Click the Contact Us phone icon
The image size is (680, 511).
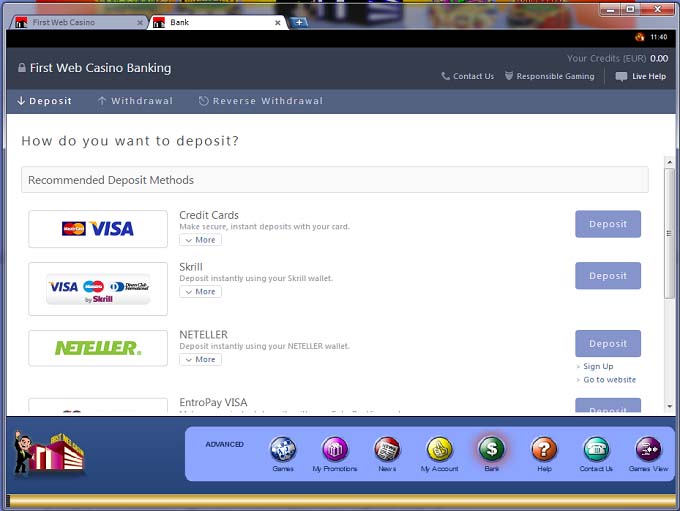point(596,449)
